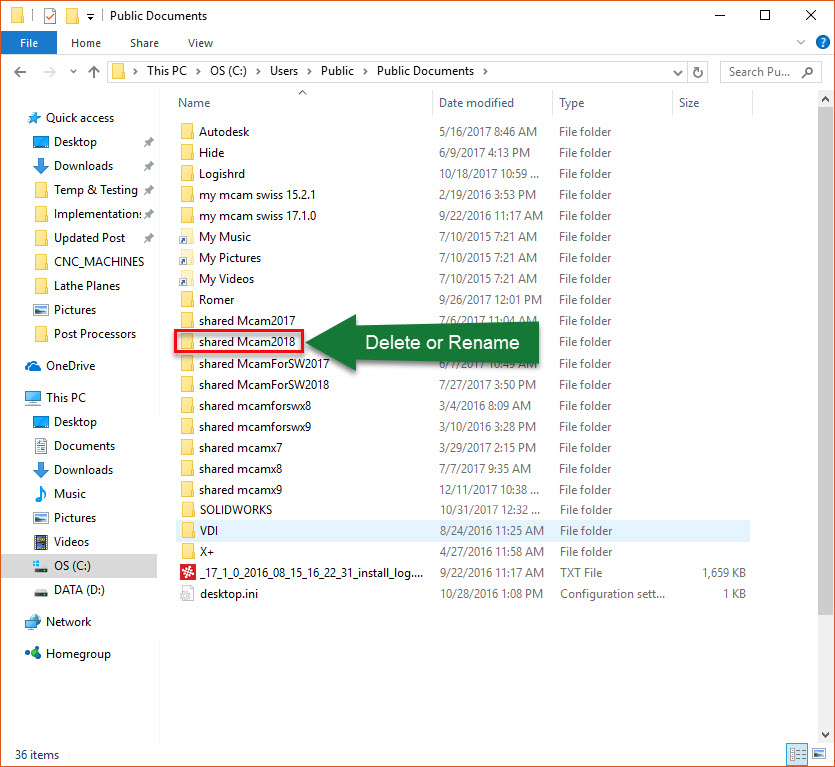
Task: Select the shared Mcam2018 folder
Action: tap(247, 341)
